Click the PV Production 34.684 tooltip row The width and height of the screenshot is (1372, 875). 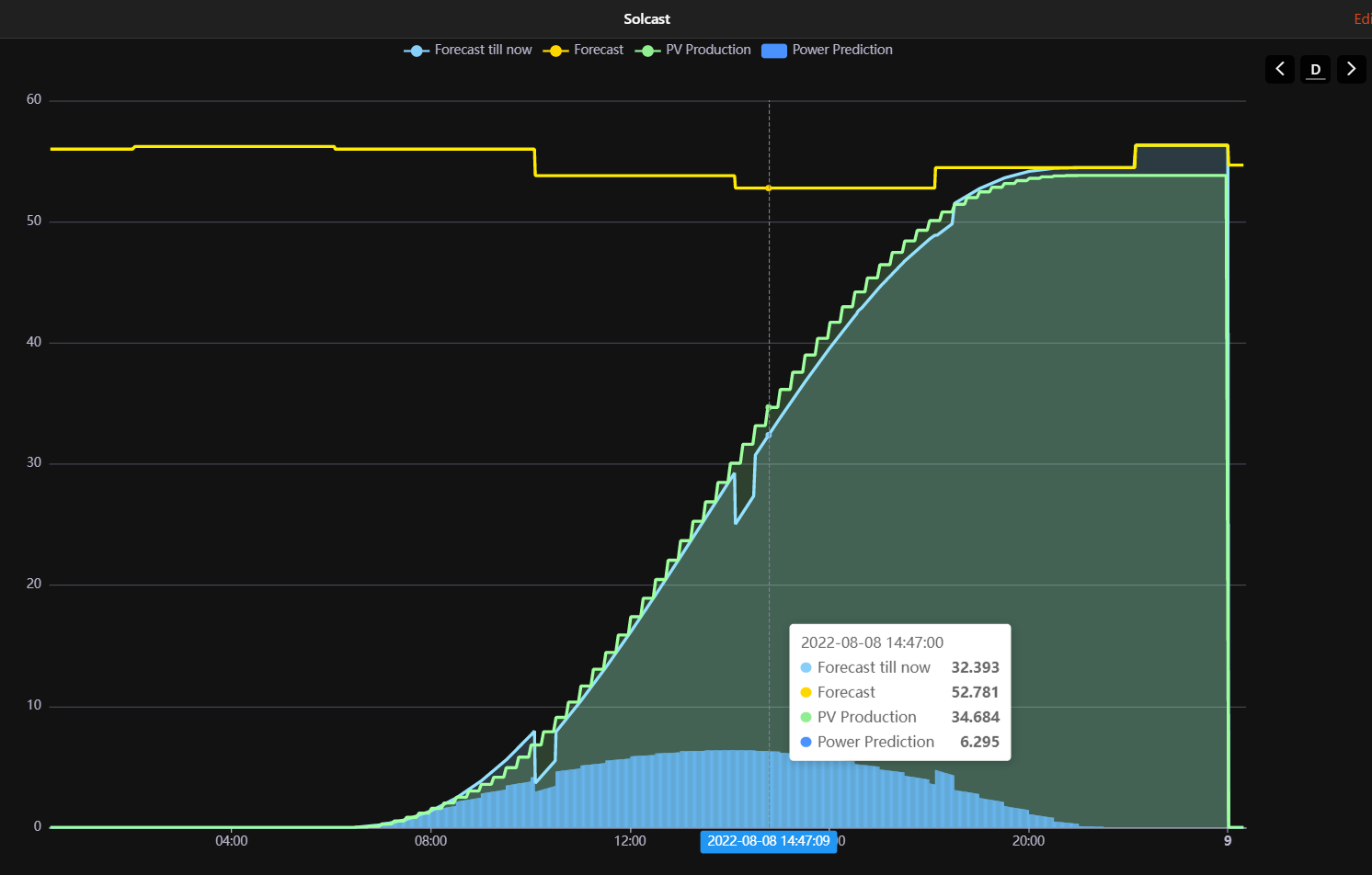pos(899,717)
